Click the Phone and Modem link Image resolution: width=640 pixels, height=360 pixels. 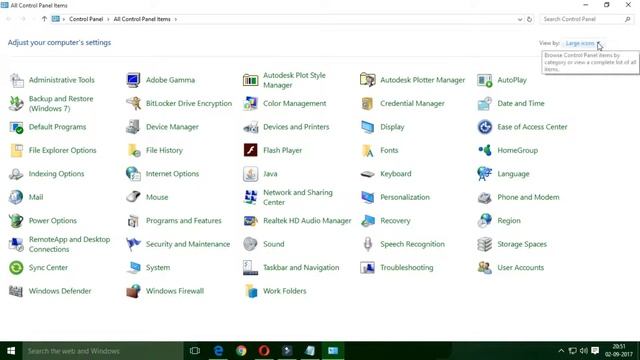(x=528, y=197)
